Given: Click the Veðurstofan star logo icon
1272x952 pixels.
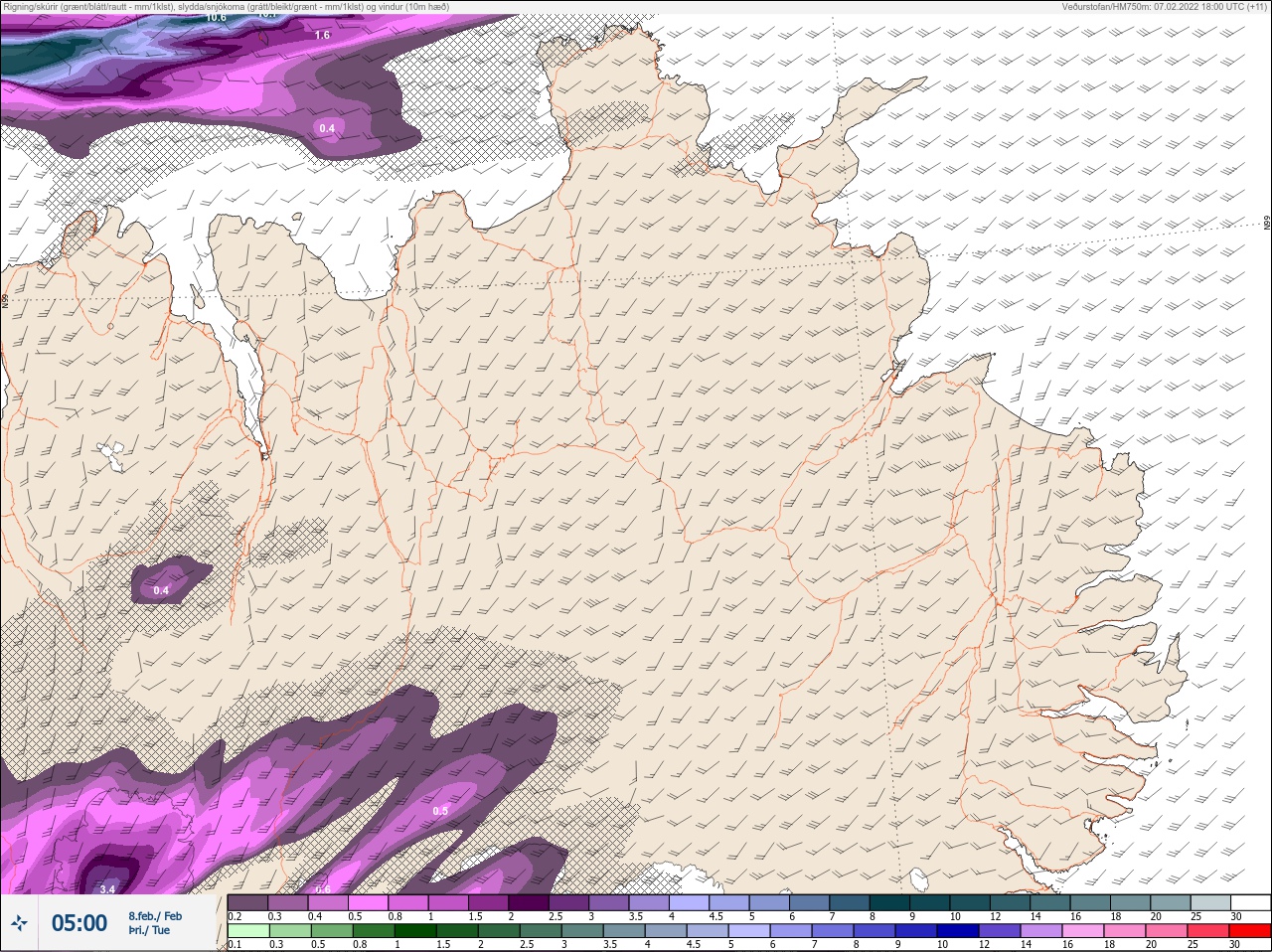Looking at the screenshot, I should click(x=19, y=923).
